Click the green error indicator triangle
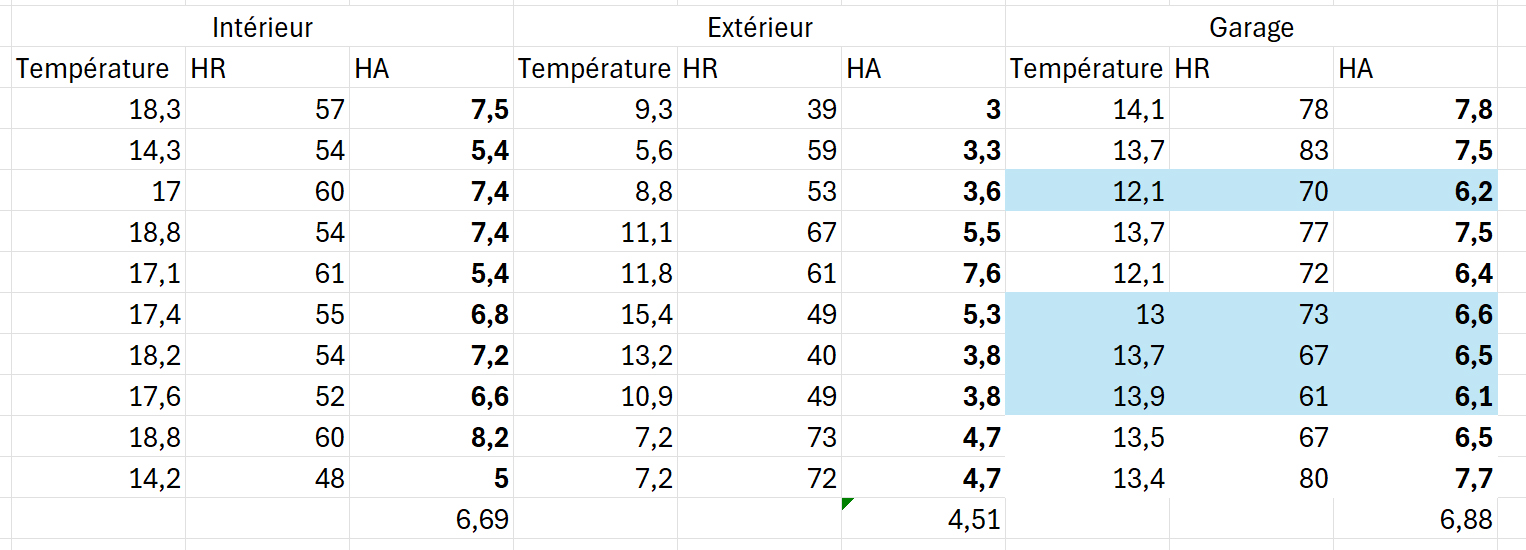This screenshot has width=1526, height=550. 848,504
